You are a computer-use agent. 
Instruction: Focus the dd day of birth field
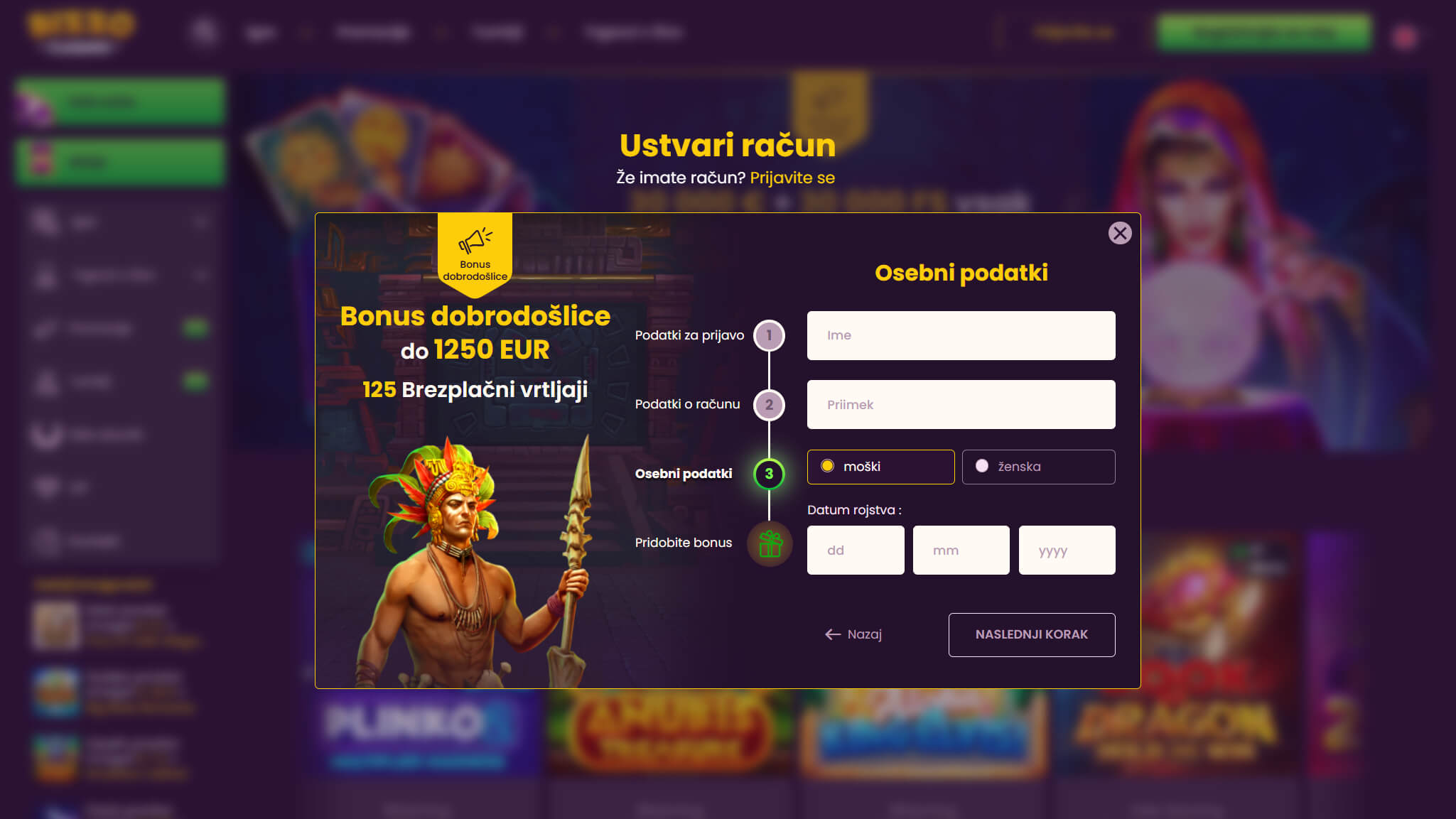(x=856, y=550)
